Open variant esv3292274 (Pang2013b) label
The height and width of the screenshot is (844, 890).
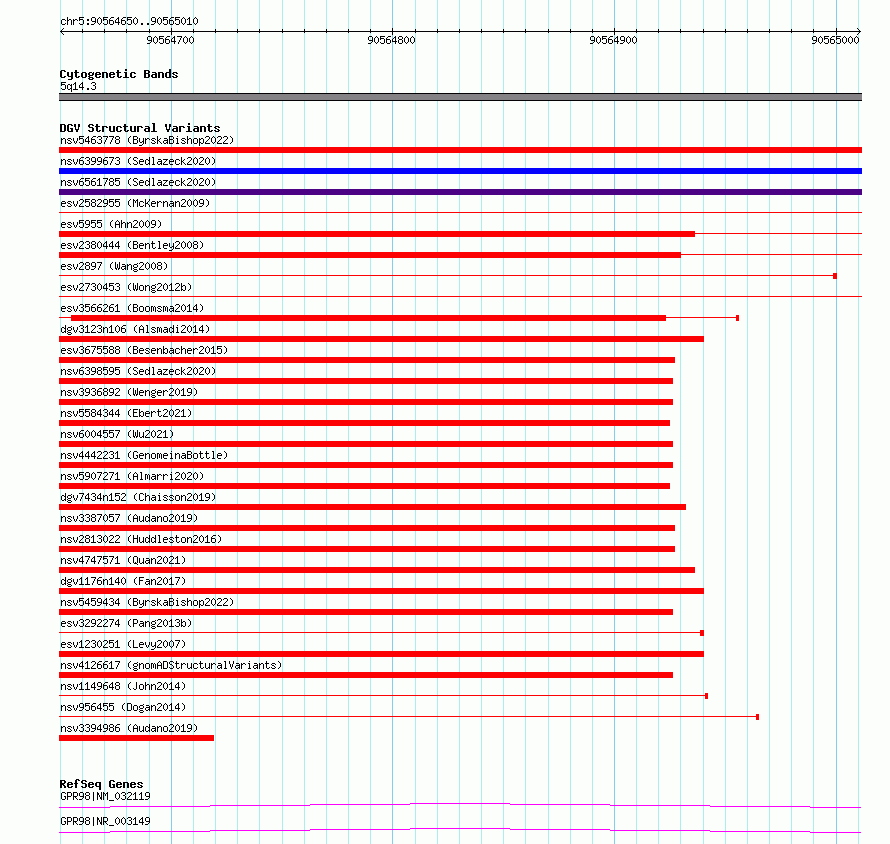[x=126, y=623]
